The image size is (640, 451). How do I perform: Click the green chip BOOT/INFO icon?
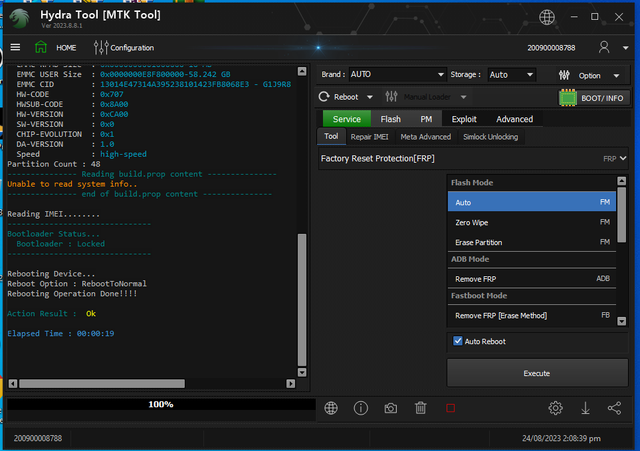click(x=568, y=98)
